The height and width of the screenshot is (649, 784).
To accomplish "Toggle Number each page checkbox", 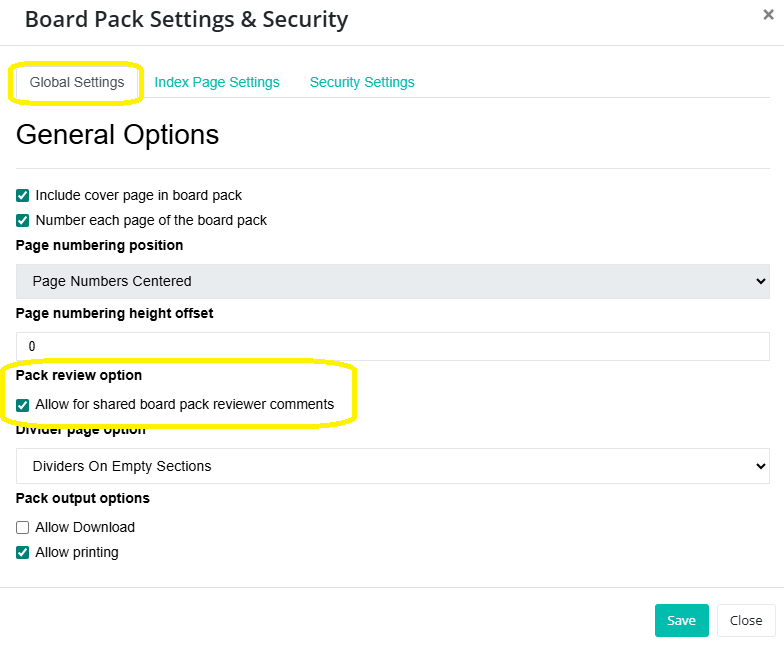I will click(23, 220).
